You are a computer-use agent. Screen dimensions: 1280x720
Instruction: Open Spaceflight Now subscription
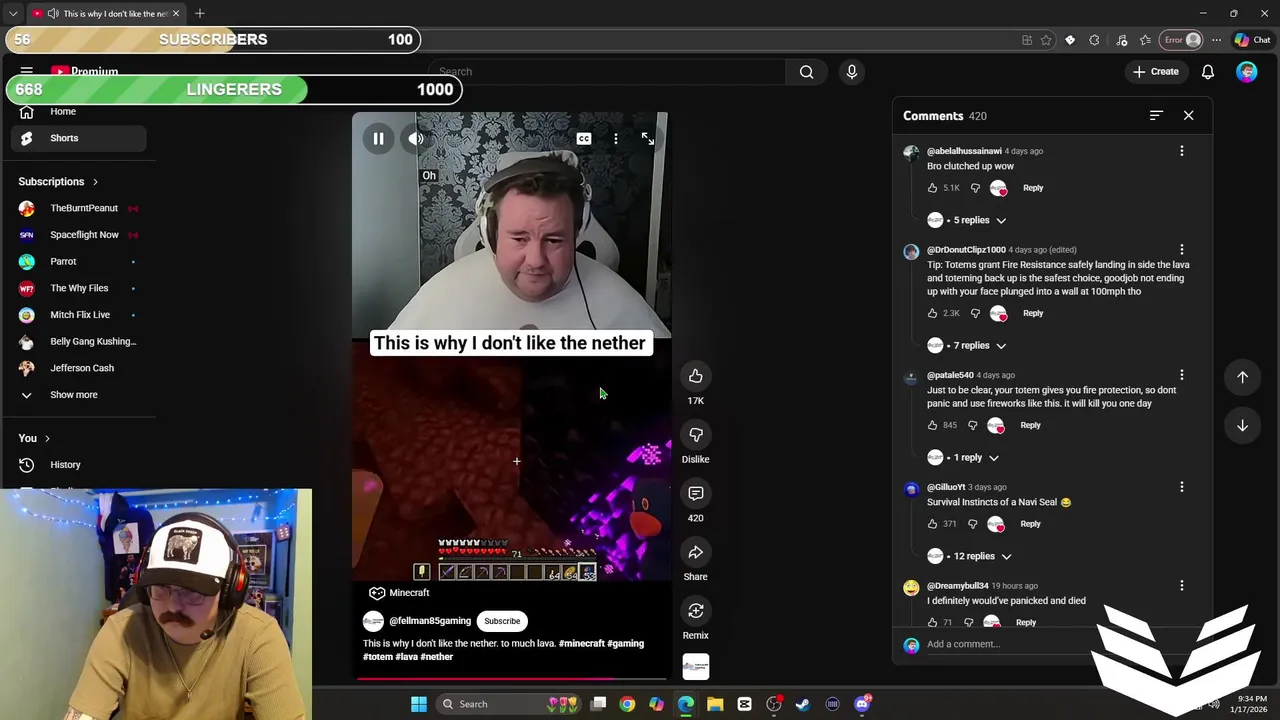point(80,235)
